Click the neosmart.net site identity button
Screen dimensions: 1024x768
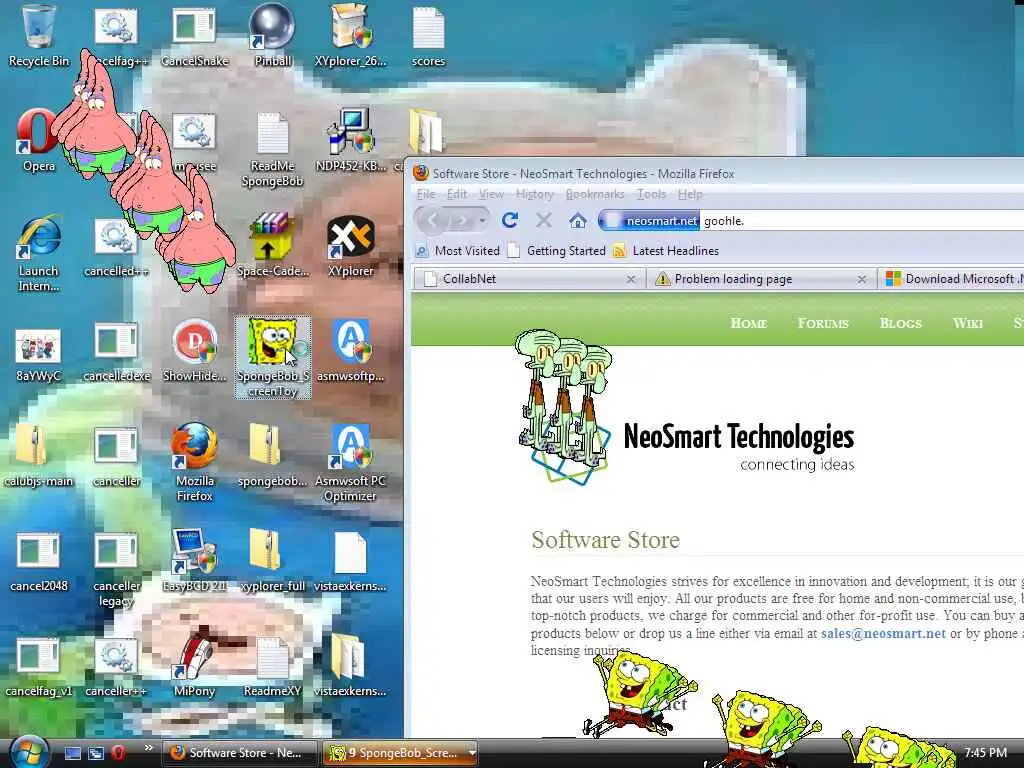click(x=649, y=221)
